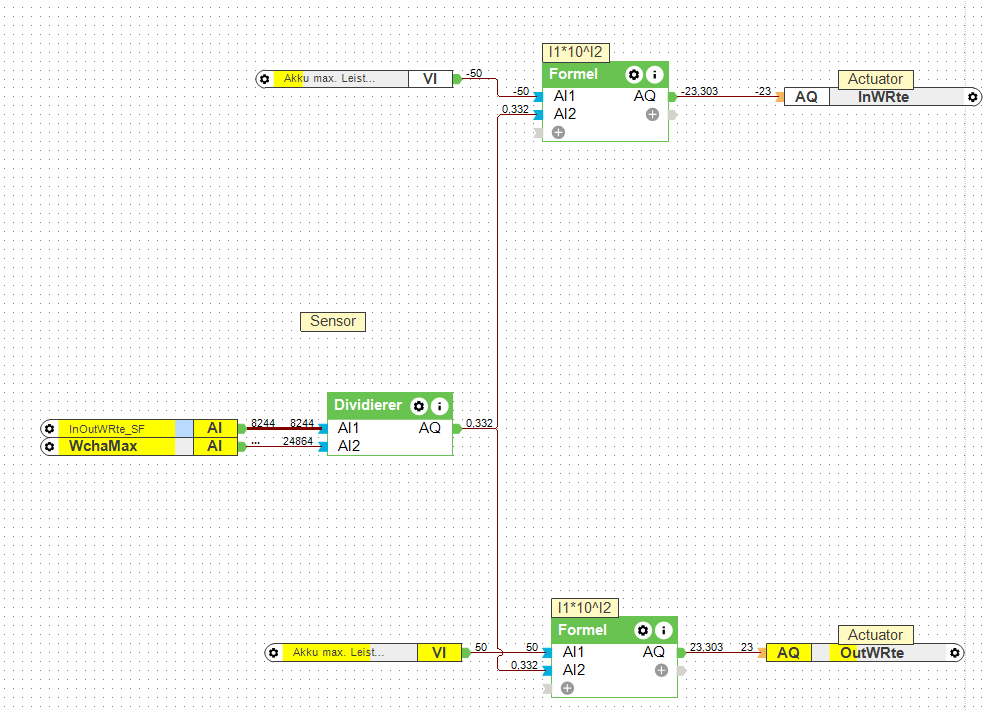Select the OutWRte actuator block
This screenshot has height=711, width=990.
(x=864, y=653)
